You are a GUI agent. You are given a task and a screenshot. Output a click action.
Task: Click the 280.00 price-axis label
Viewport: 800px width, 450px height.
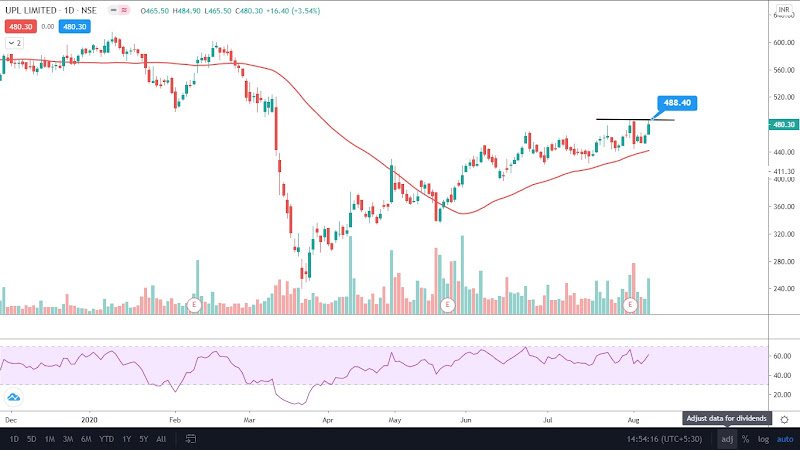pos(784,261)
